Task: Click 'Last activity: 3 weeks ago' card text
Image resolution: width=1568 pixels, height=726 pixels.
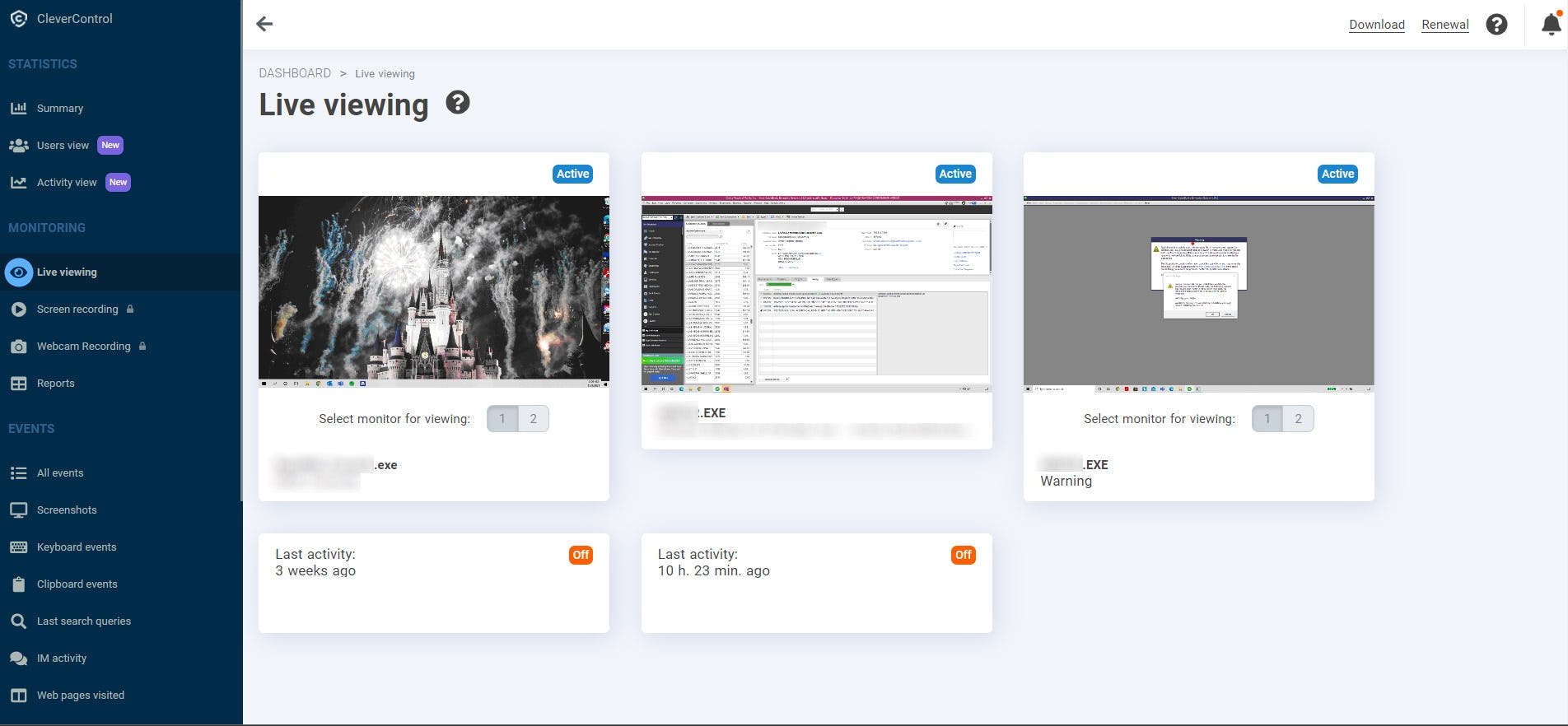Action: 315,562
